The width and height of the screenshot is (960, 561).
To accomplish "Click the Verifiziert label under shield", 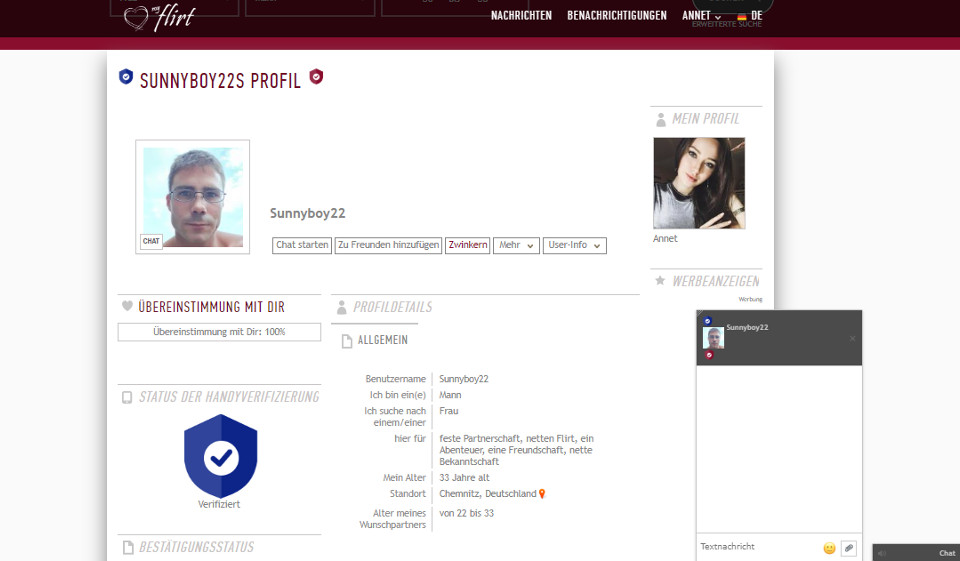I will (219, 505).
